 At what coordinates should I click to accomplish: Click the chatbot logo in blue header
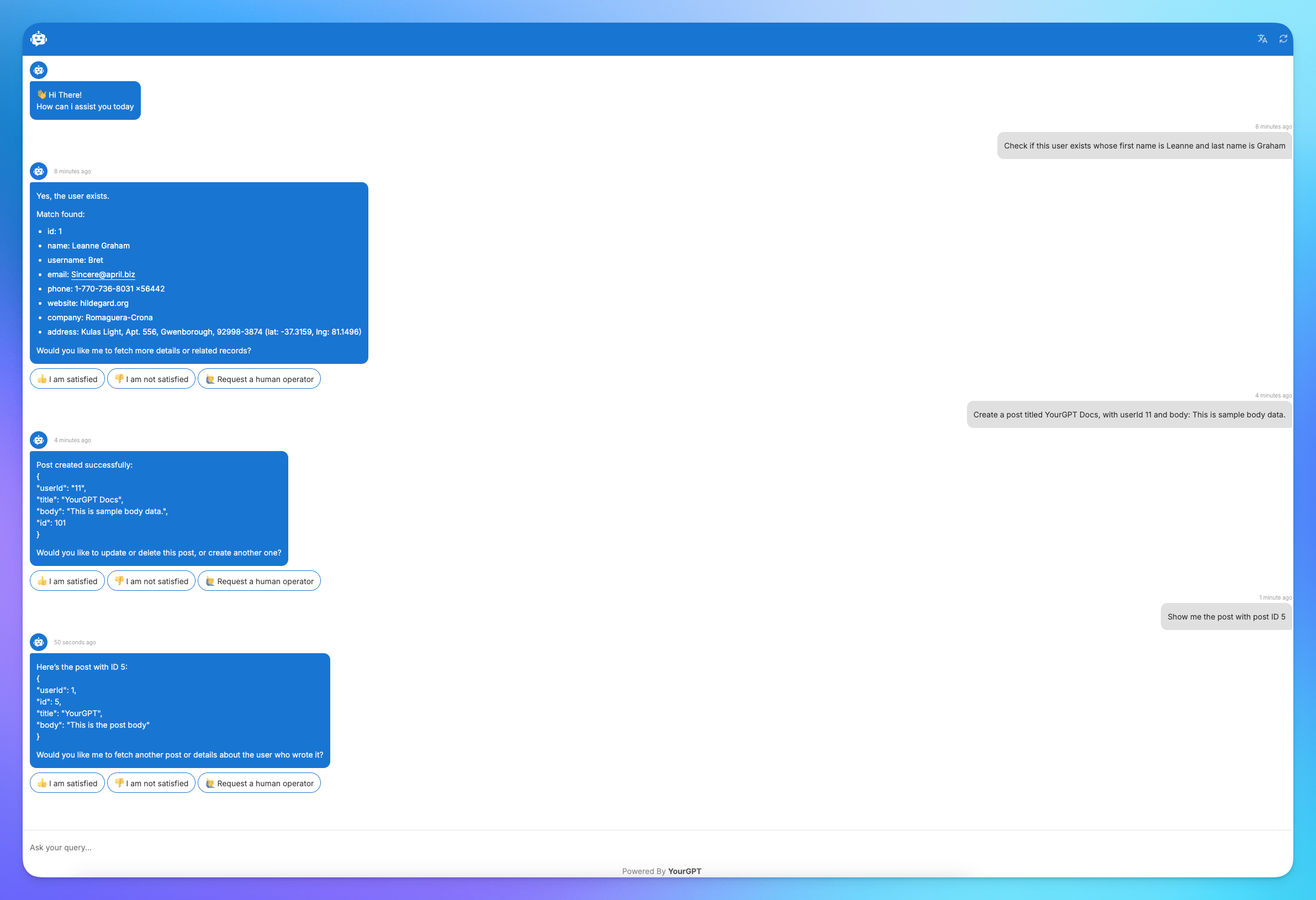click(39, 39)
